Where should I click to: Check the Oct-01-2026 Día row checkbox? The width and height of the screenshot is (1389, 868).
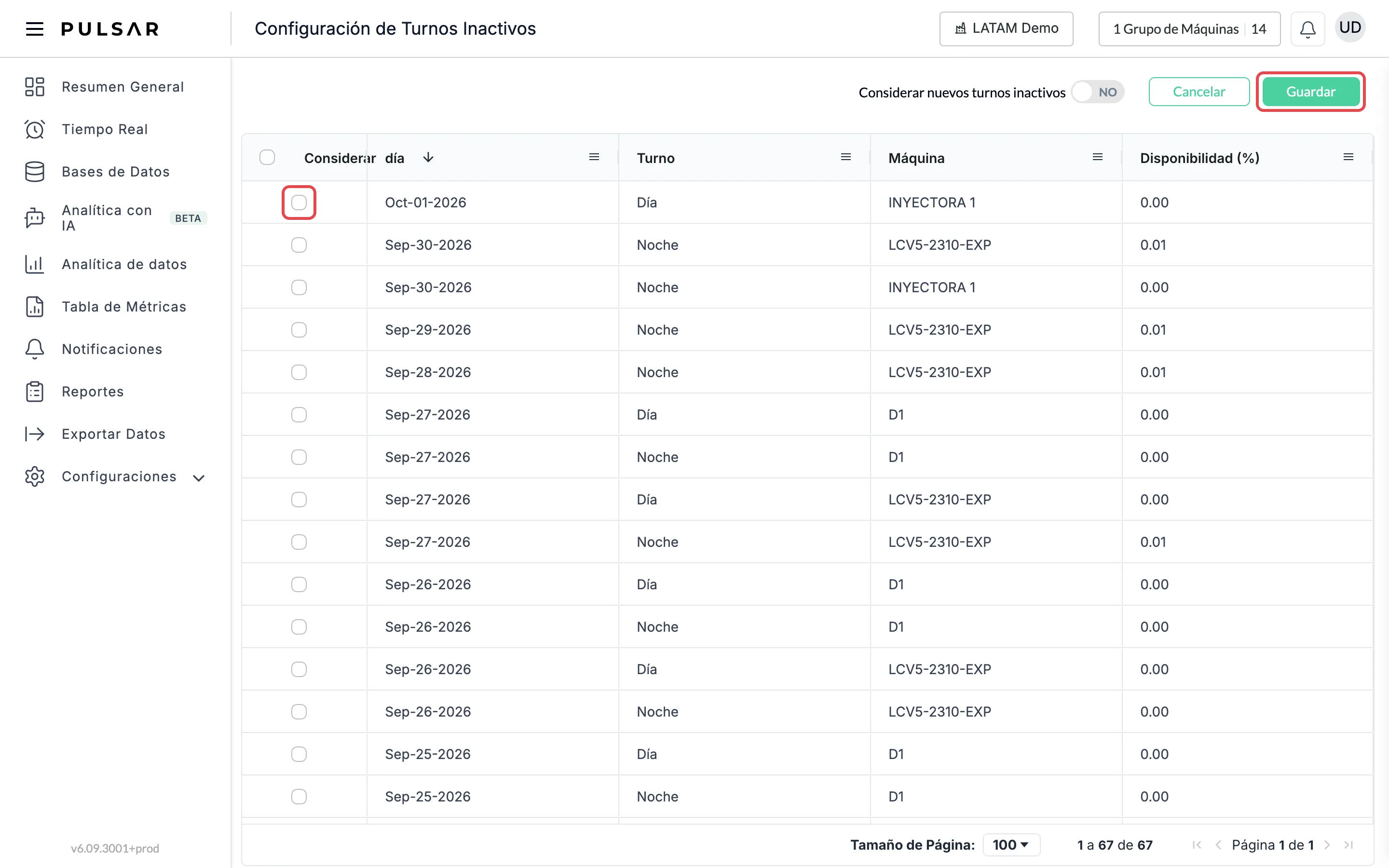(299, 203)
